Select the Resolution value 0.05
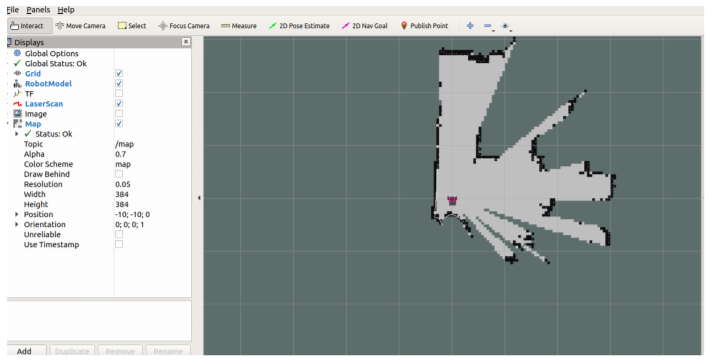Viewport: 709px width, 362px height. tap(123, 184)
